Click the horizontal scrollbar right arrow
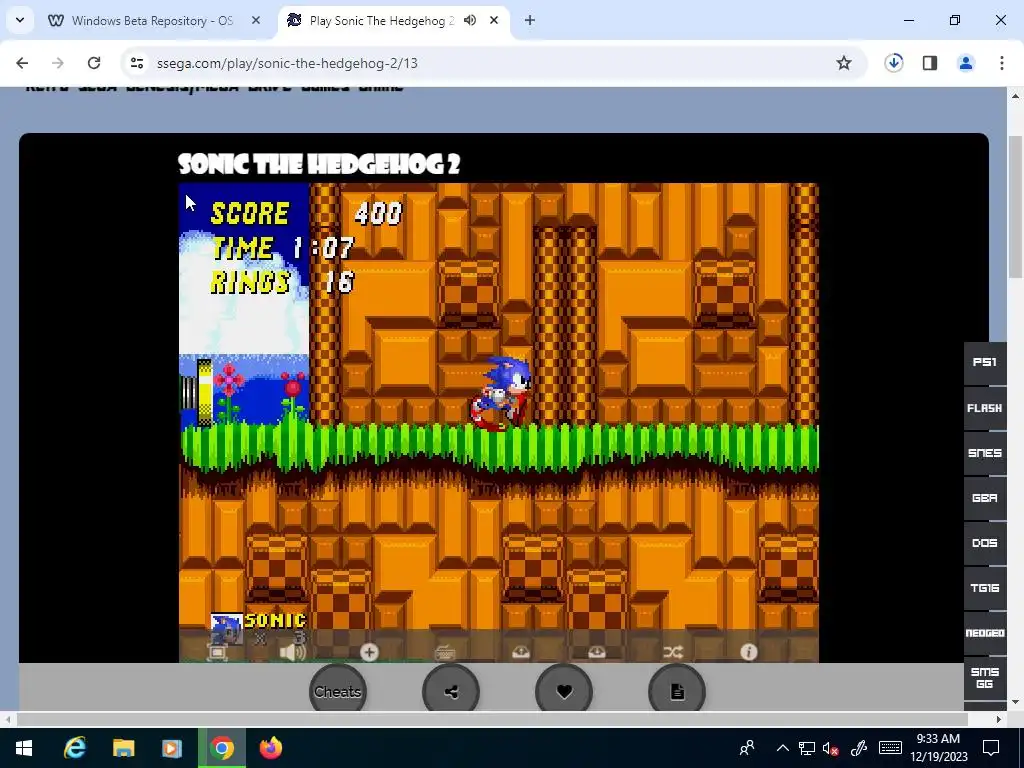 (999, 719)
